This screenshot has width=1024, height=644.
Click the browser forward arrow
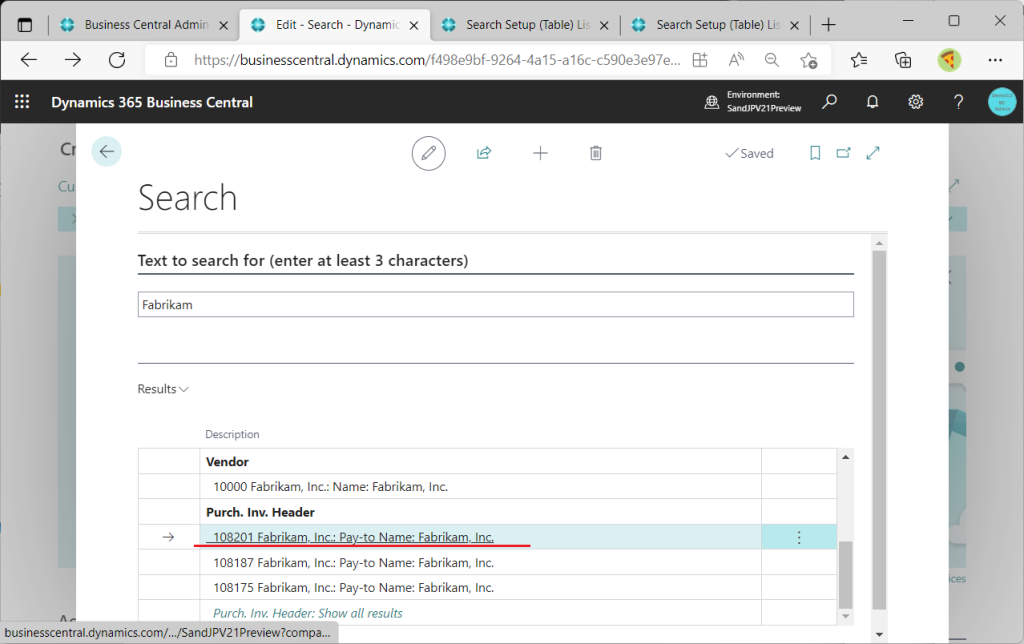click(73, 60)
